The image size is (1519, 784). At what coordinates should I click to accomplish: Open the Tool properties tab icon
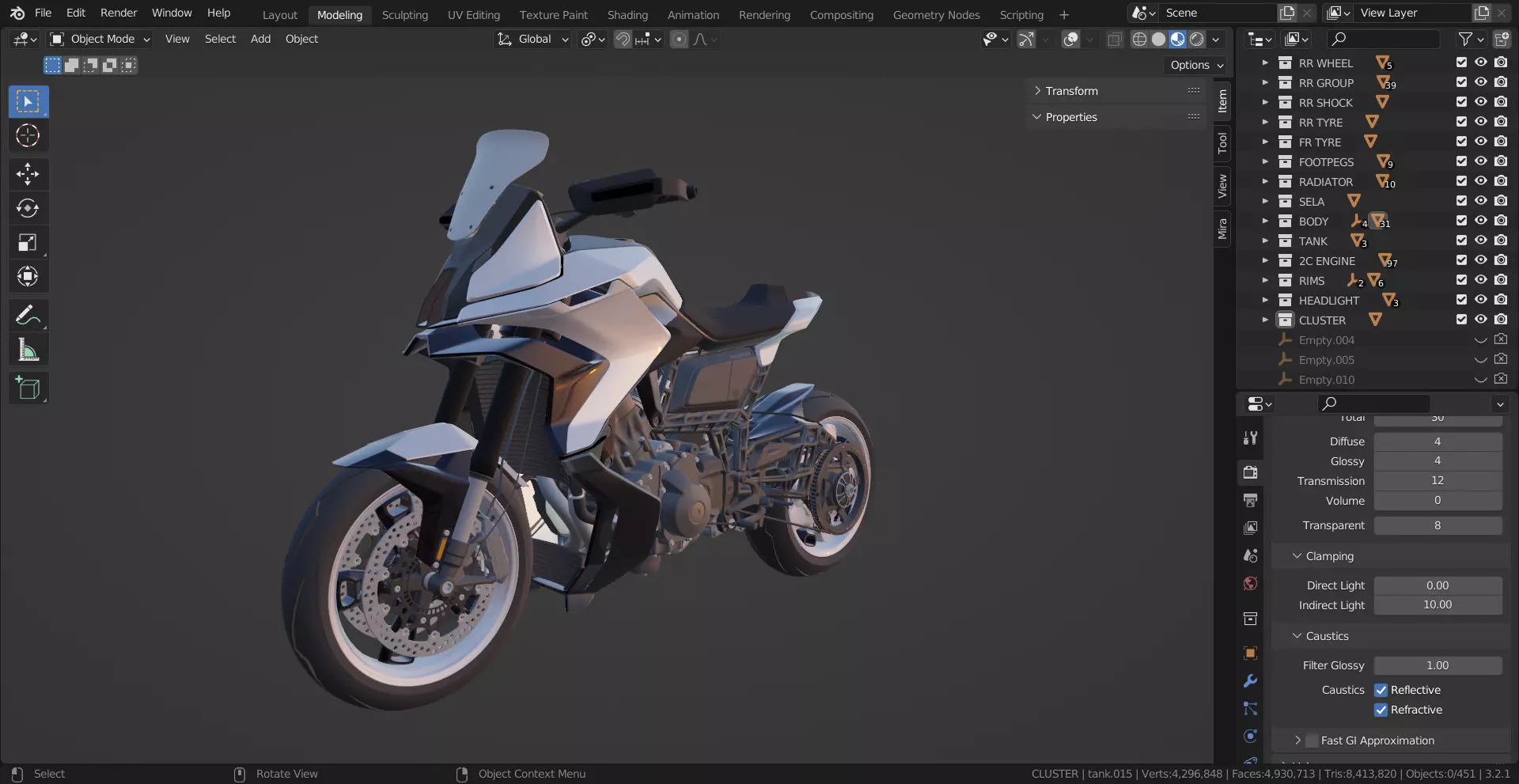[x=1250, y=438]
